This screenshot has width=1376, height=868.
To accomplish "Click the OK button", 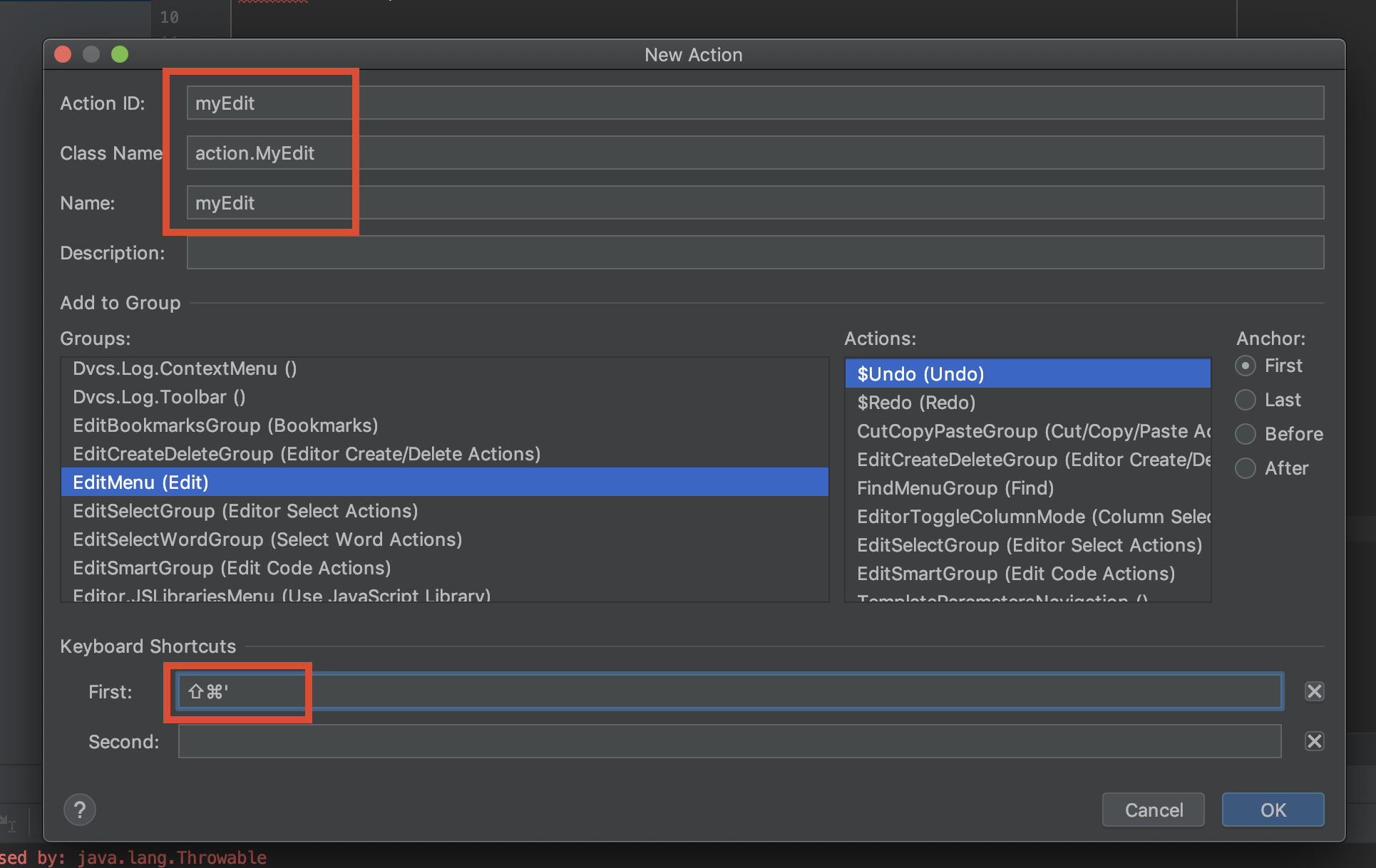I will click(x=1273, y=810).
